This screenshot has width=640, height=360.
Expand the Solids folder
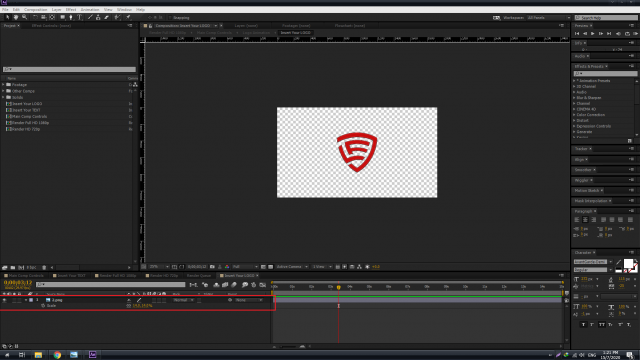[3, 97]
